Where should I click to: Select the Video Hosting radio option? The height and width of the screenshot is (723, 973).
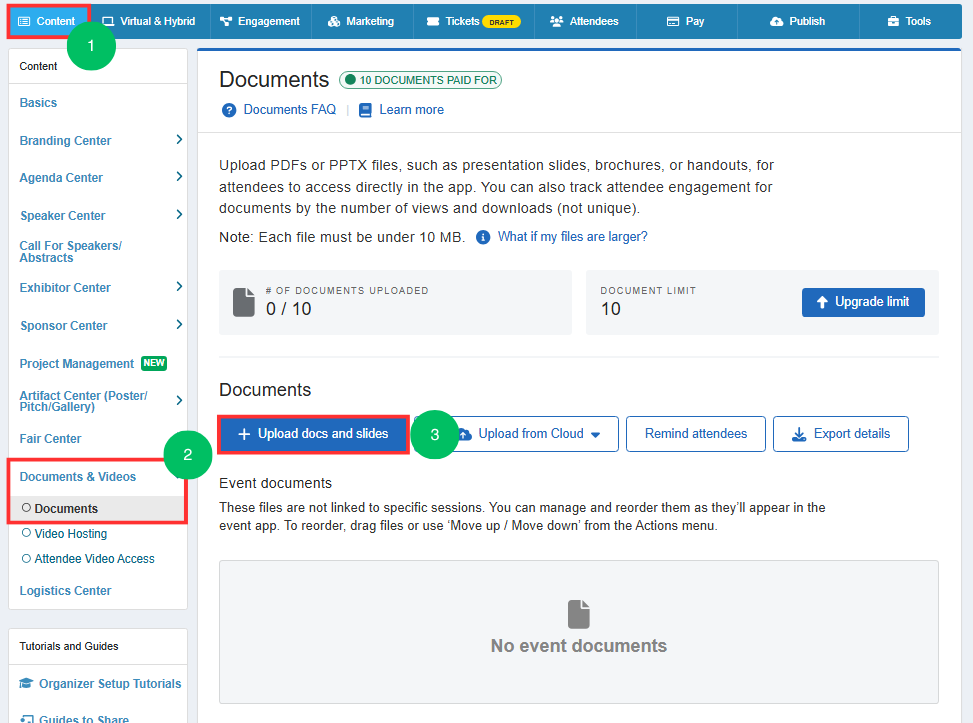click(x=26, y=533)
